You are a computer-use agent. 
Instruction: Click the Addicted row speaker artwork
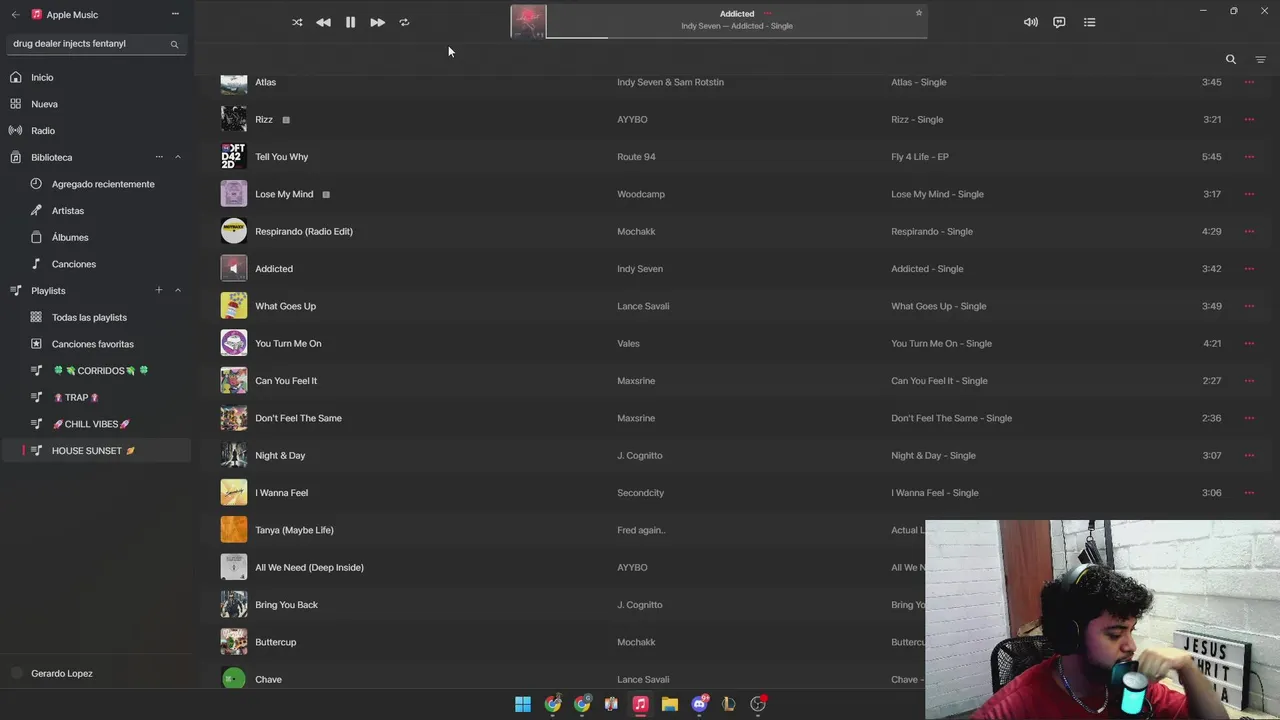point(234,269)
